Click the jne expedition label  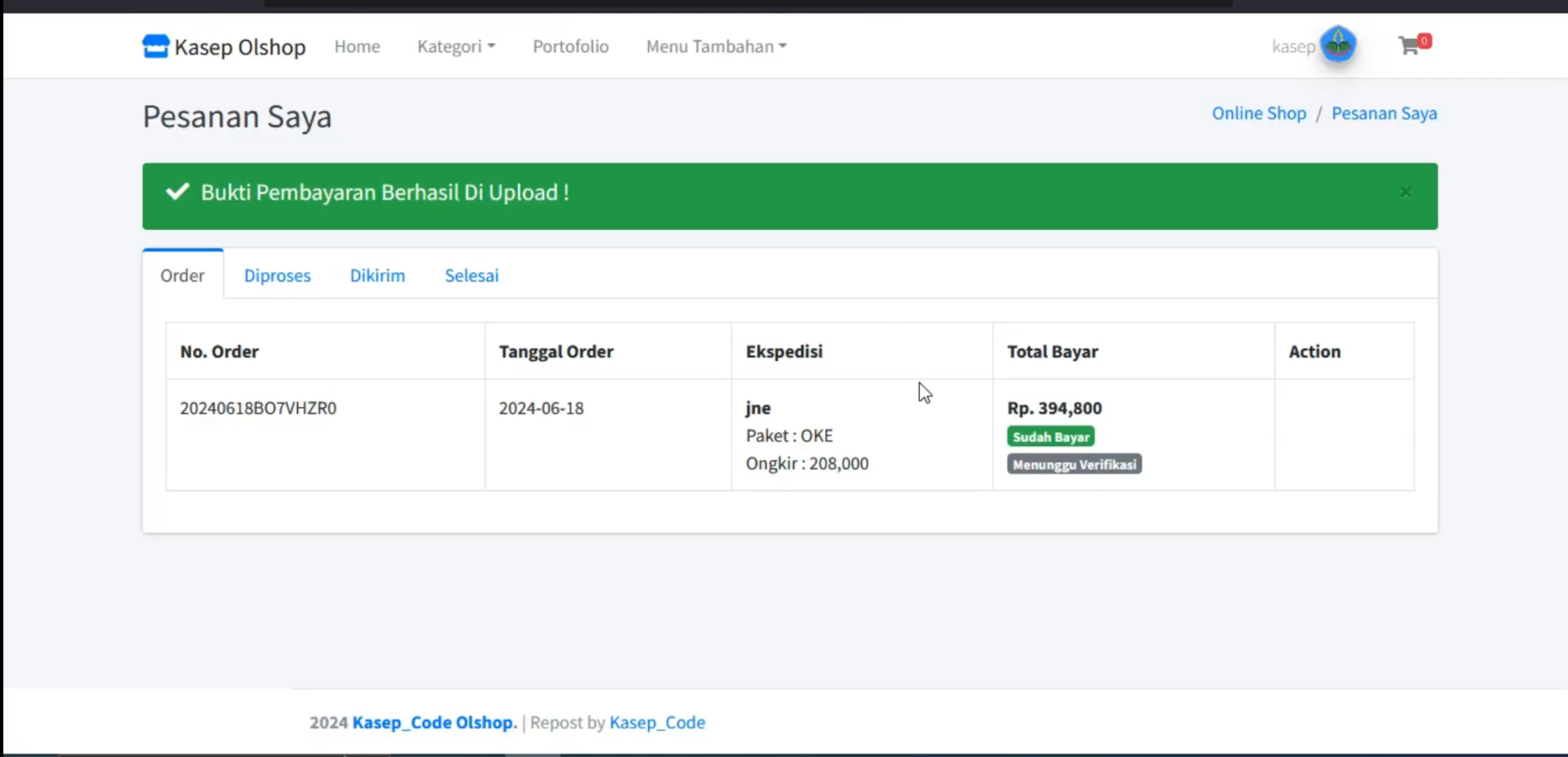tap(758, 408)
